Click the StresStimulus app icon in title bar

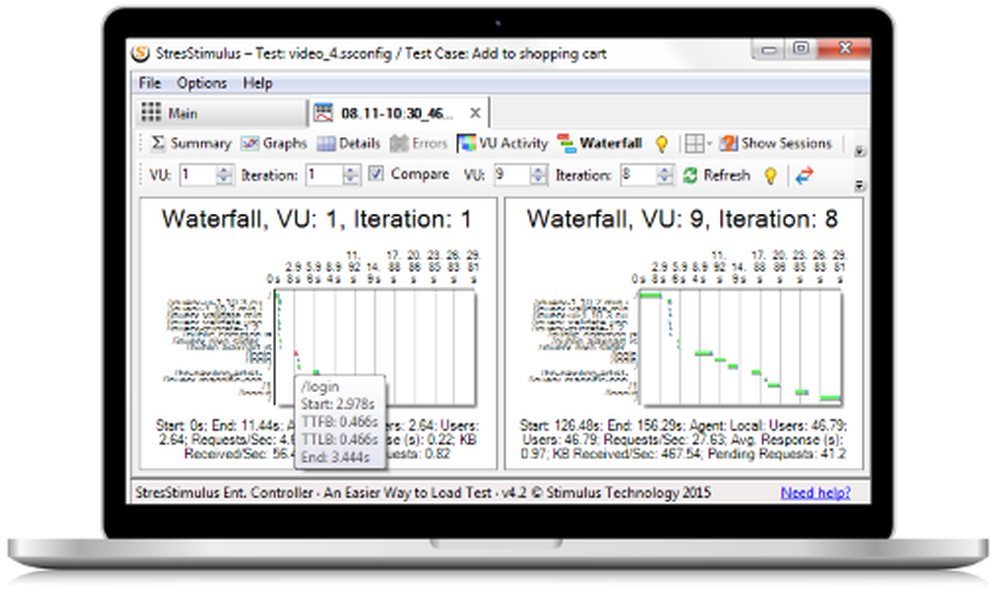[x=140, y=54]
